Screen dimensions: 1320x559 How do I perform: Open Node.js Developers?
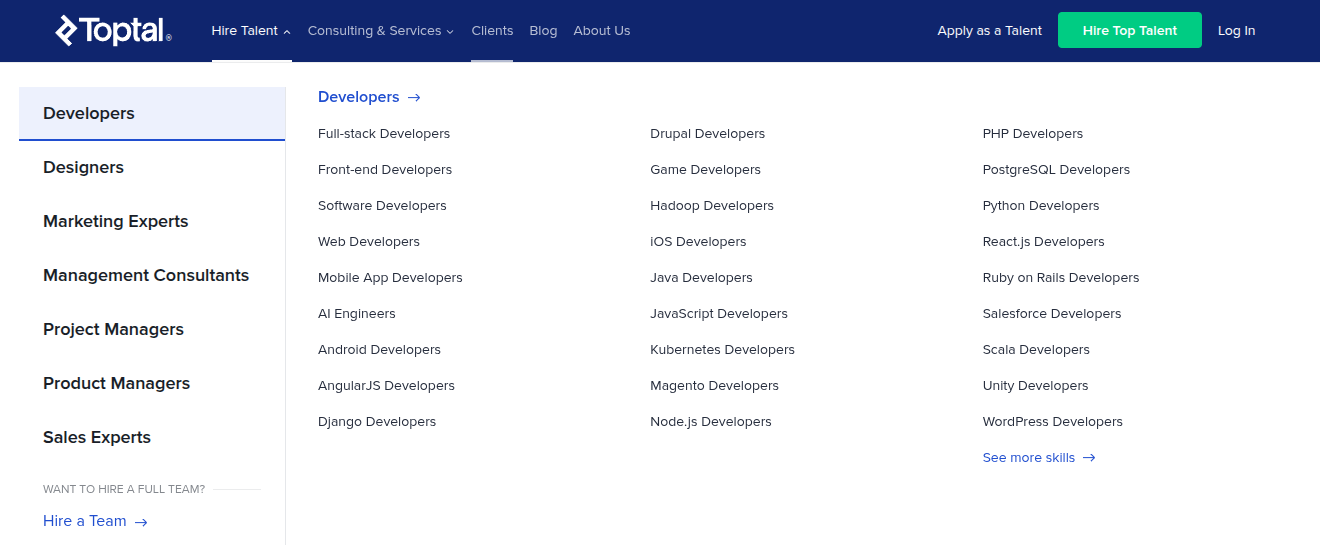(711, 422)
